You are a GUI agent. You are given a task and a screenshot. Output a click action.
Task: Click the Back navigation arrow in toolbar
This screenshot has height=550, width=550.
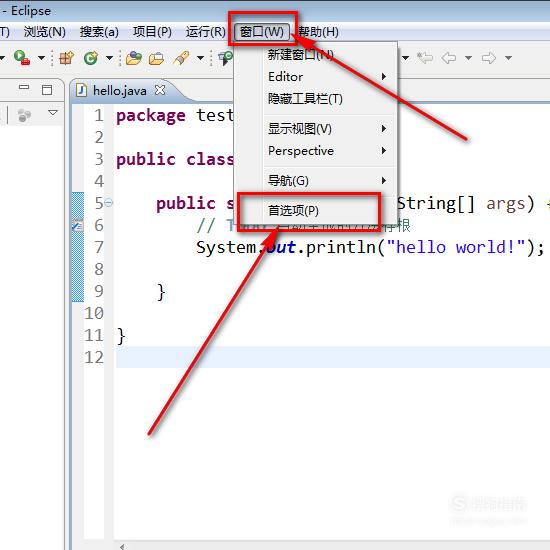[x=449, y=58]
